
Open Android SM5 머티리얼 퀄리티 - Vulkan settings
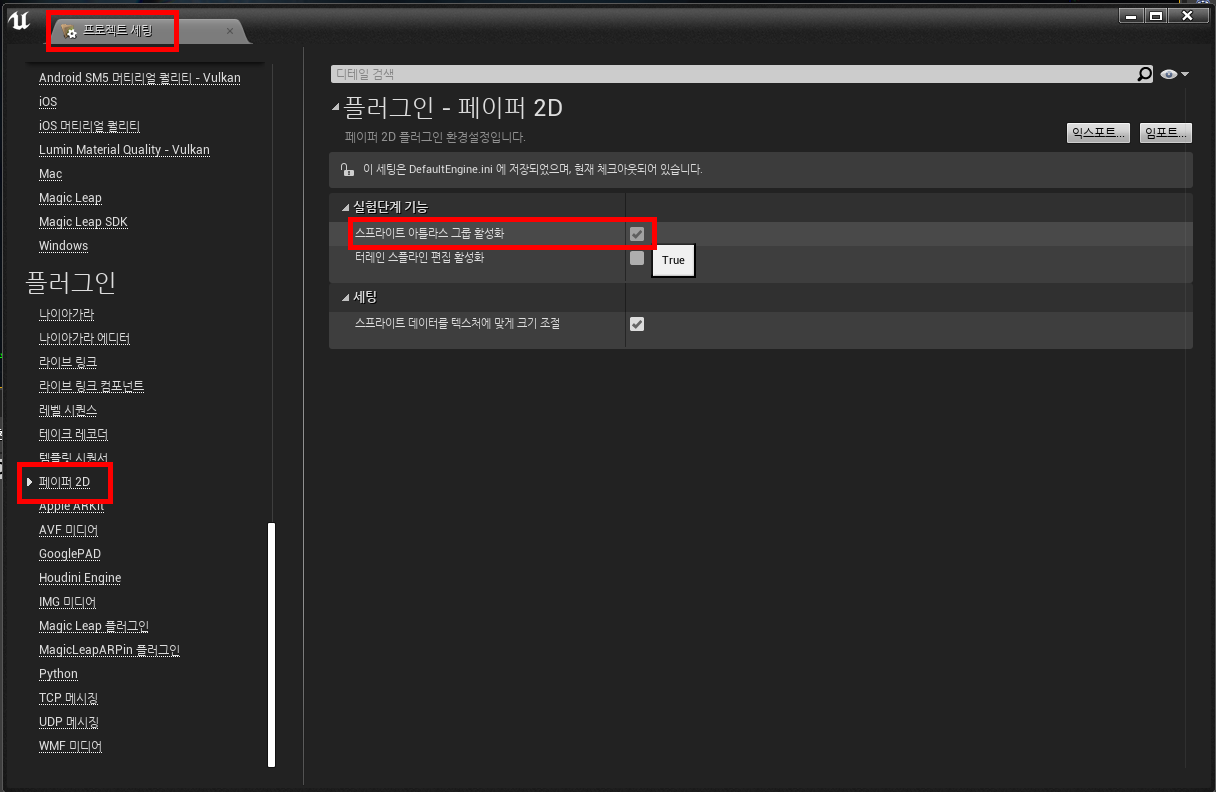(139, 78)
